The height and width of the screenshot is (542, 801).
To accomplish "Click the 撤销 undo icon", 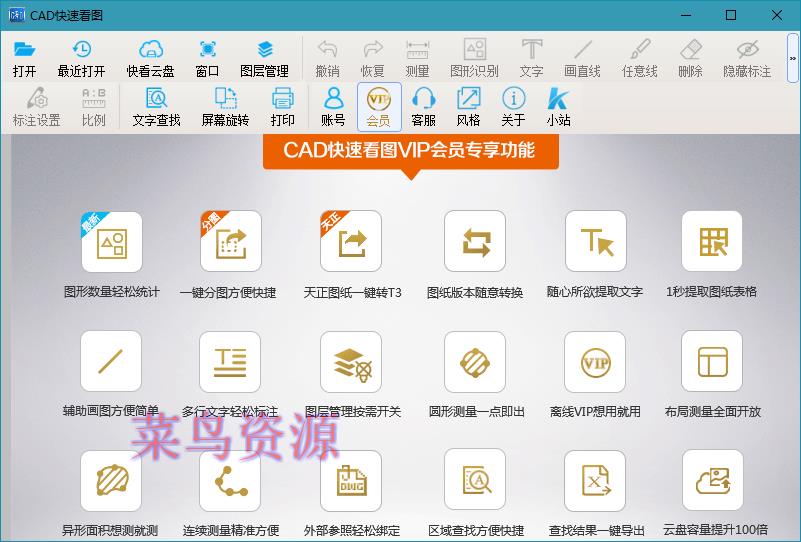I will click(327, 58).
